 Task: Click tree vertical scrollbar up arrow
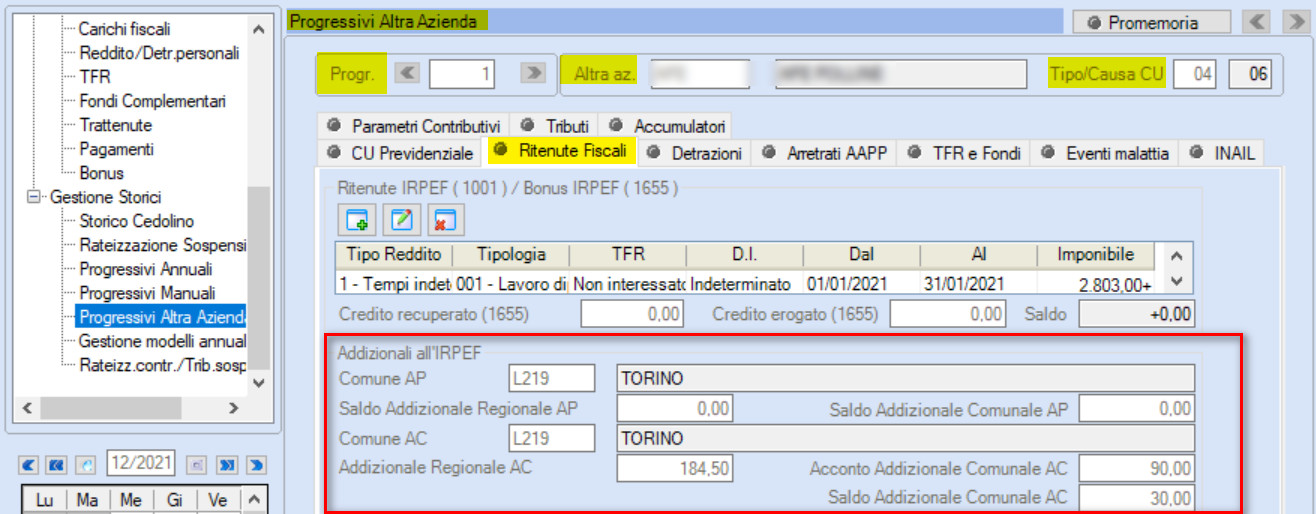[x=259, y=30]
